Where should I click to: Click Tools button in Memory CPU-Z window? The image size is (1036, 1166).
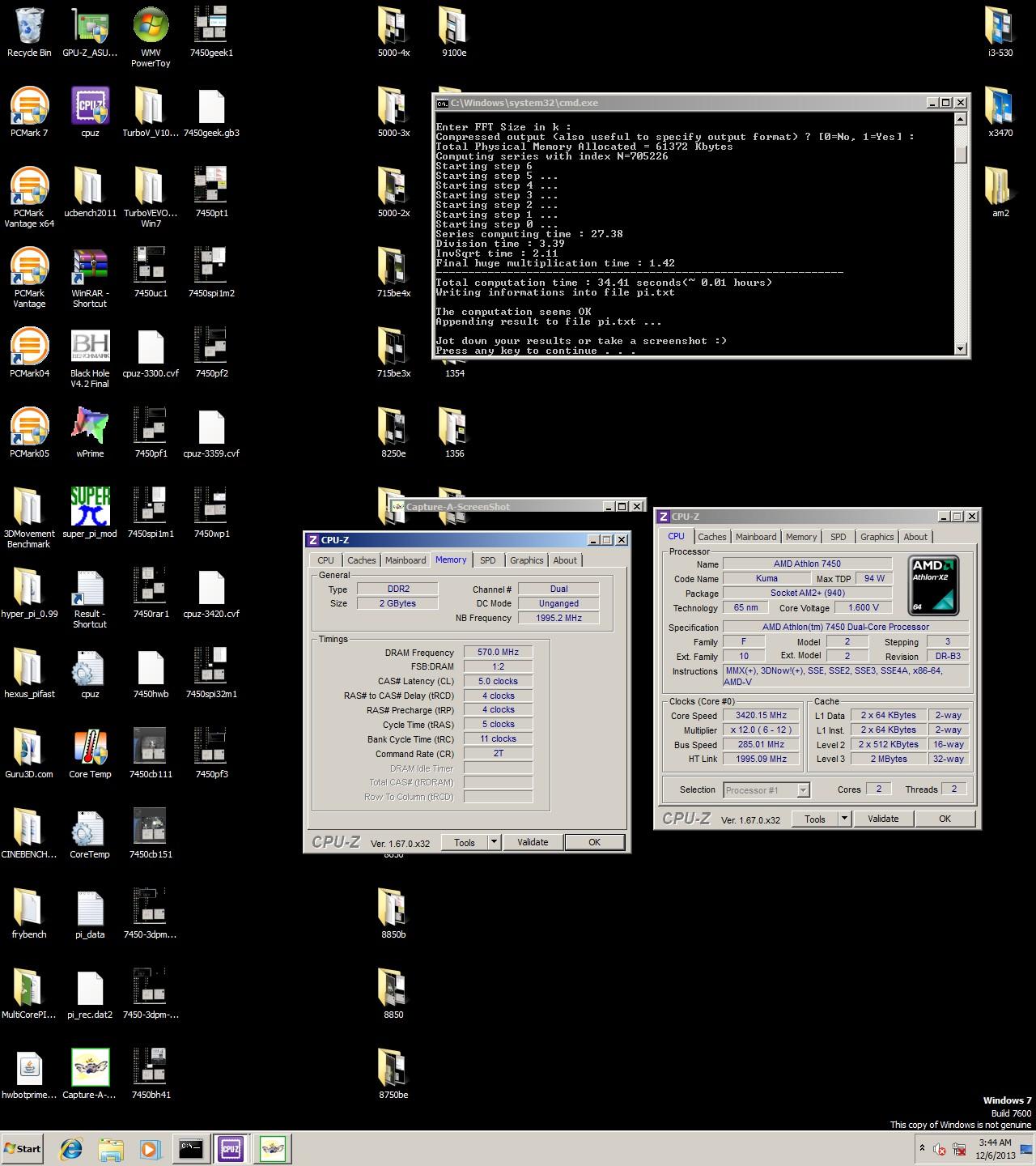(465, 842)
